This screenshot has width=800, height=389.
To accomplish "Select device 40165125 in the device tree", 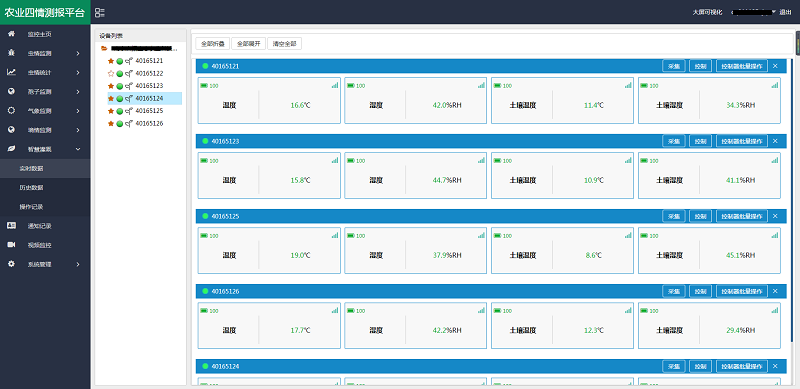I will [149, 111].
